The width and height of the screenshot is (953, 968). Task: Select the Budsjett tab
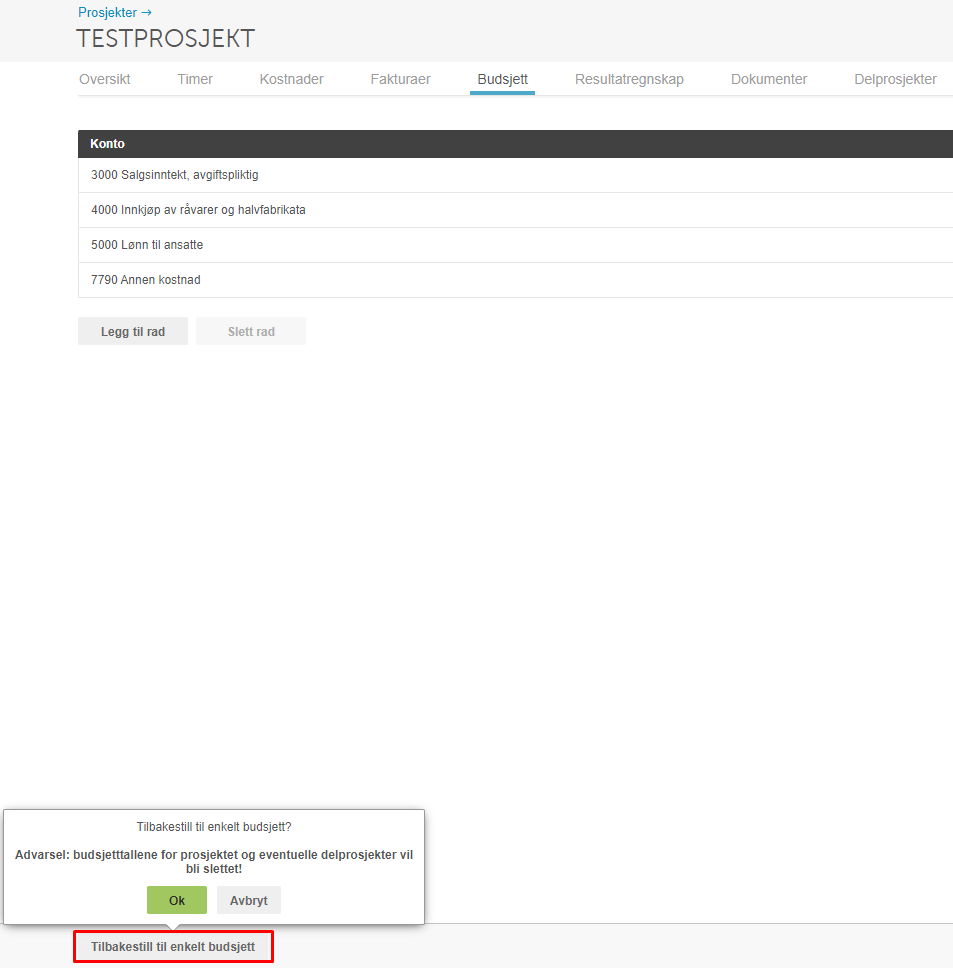[502, 79]
